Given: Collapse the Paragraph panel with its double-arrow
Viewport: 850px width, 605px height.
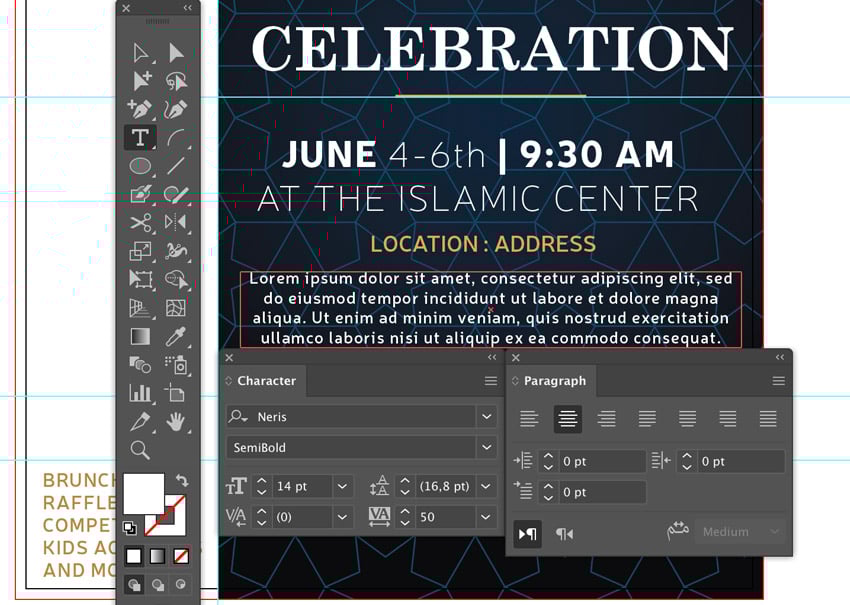Looking at the screenshot, I should point(780,357).
